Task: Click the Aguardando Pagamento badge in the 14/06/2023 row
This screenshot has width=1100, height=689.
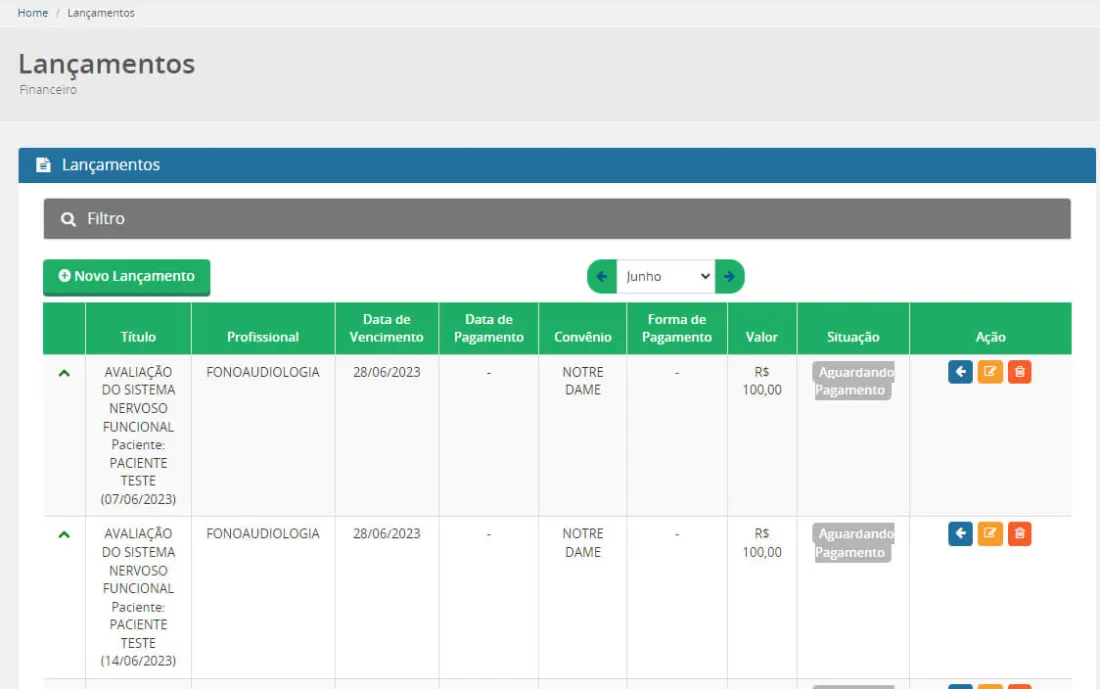Action: pyautogui.click(x=854, y=543)
